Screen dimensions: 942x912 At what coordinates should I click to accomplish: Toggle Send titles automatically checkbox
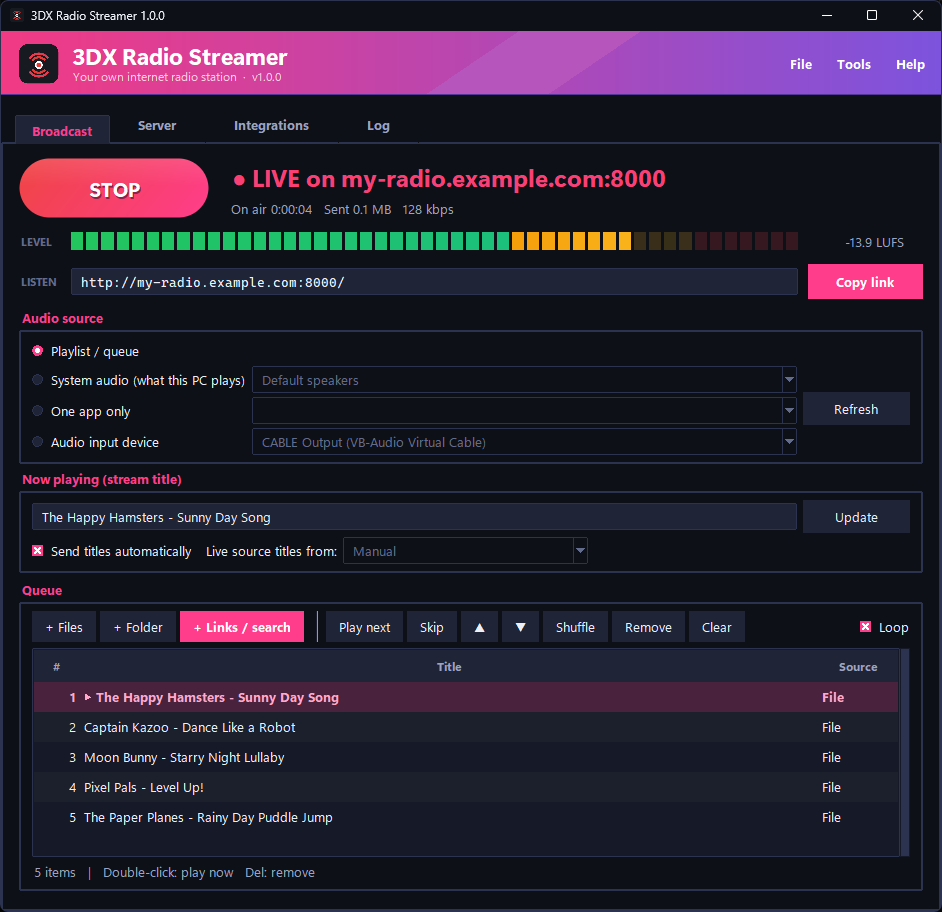[38, 551]
